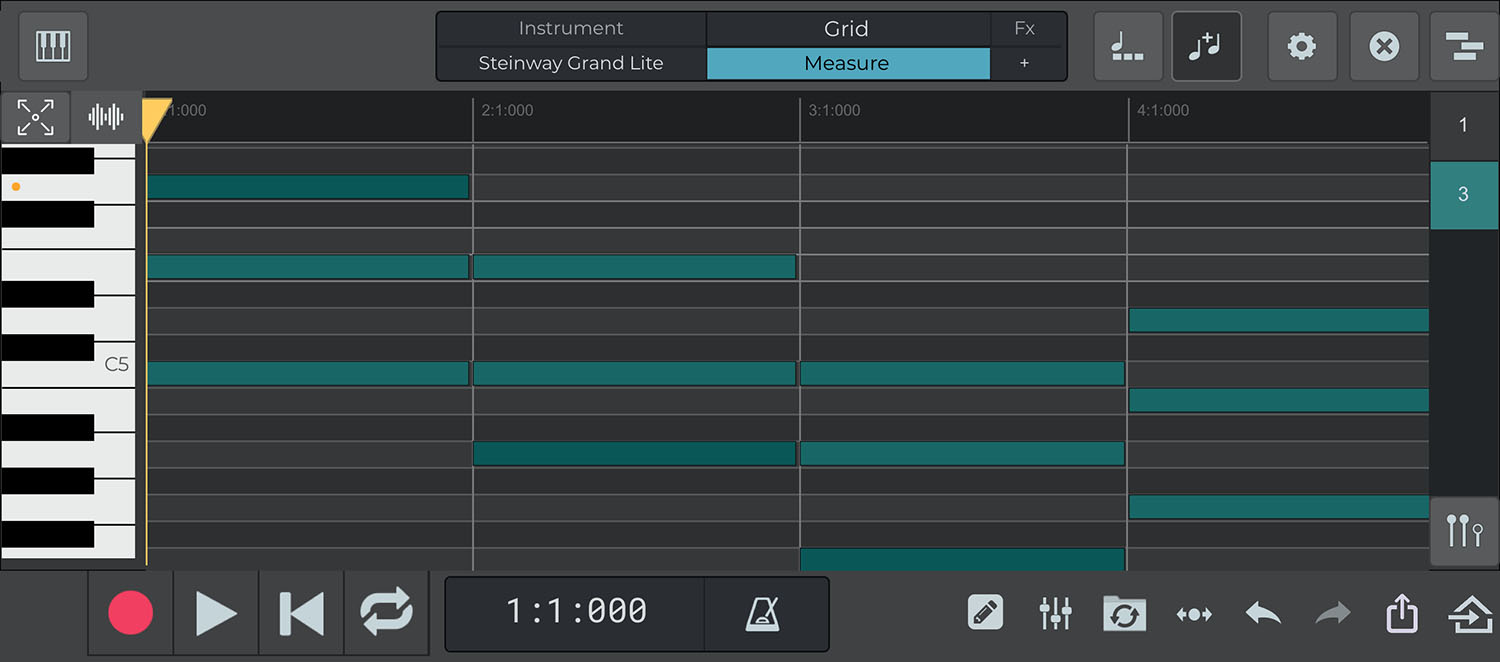Select track 1 in the track list
The width and height of the screenshot is (1500, 662).
(x=1463, y=126)
